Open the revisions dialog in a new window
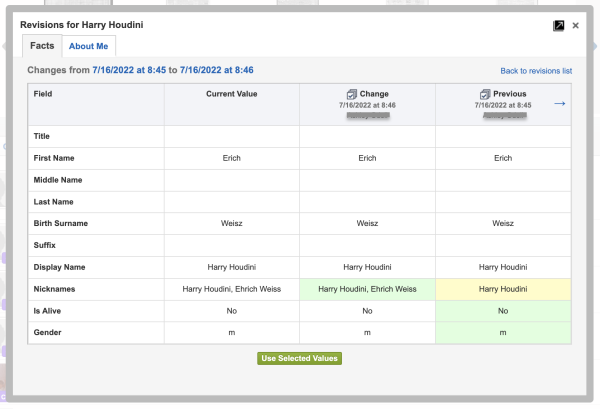Image resolution: width=600 pixels, height=409 pixels. coord(558,25)
